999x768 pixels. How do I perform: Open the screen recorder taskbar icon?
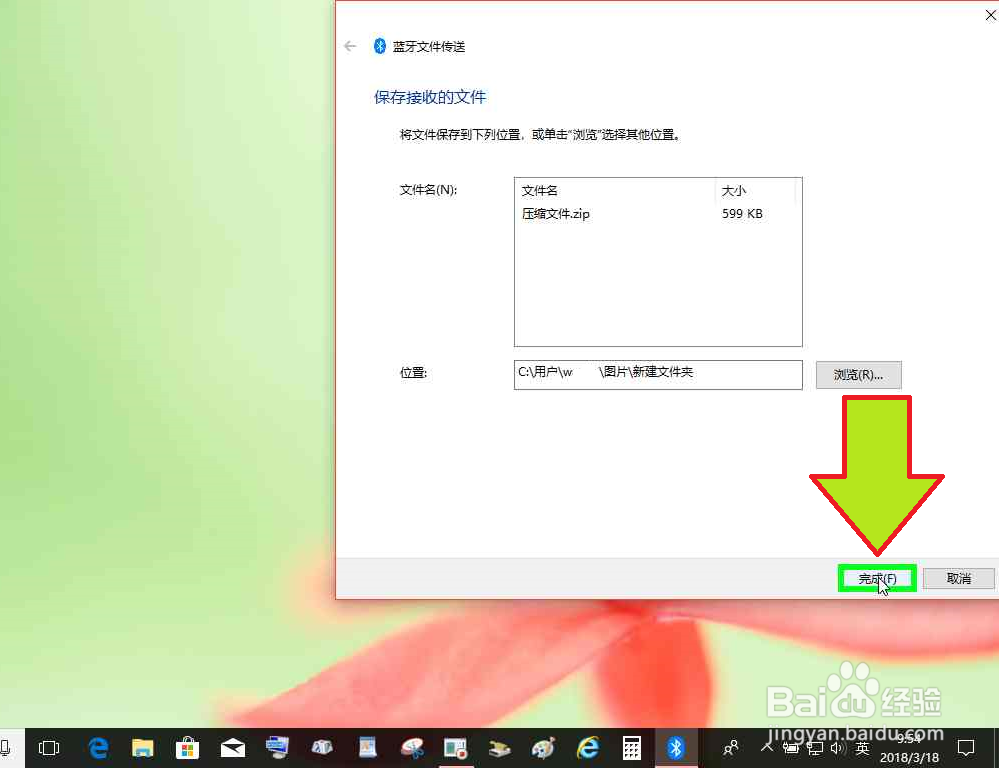(x=456, y=748)
